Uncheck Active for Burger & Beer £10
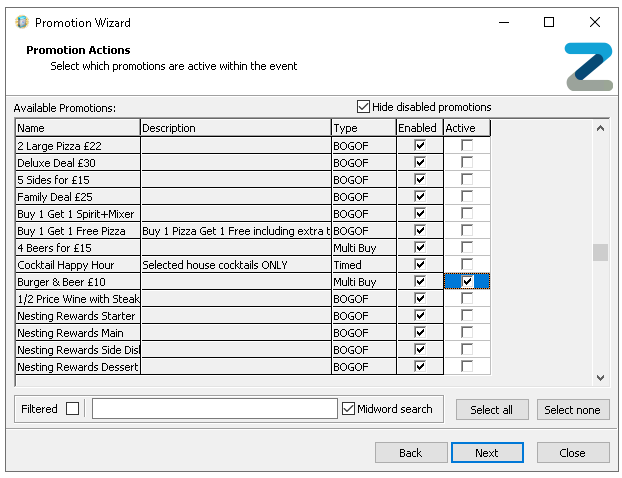622x478 pixels. point(467,282)
